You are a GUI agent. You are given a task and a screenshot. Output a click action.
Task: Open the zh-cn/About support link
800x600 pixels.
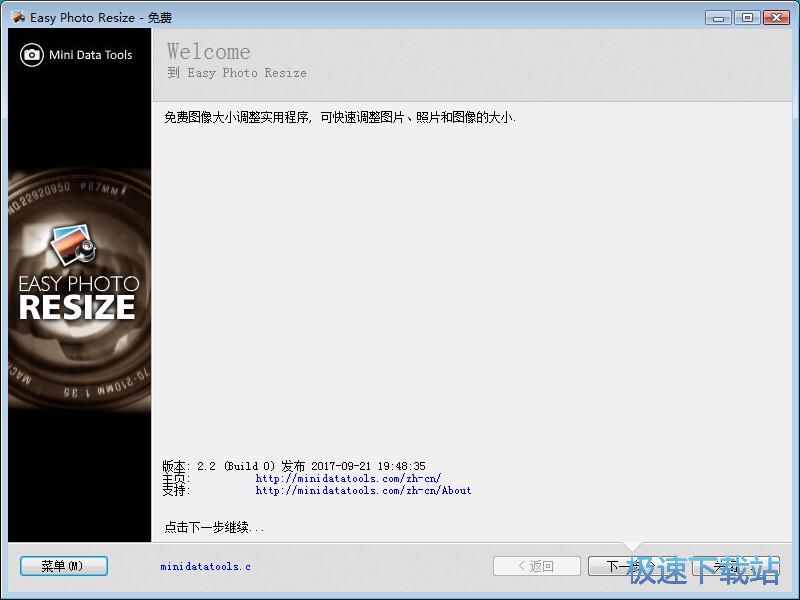363,491
